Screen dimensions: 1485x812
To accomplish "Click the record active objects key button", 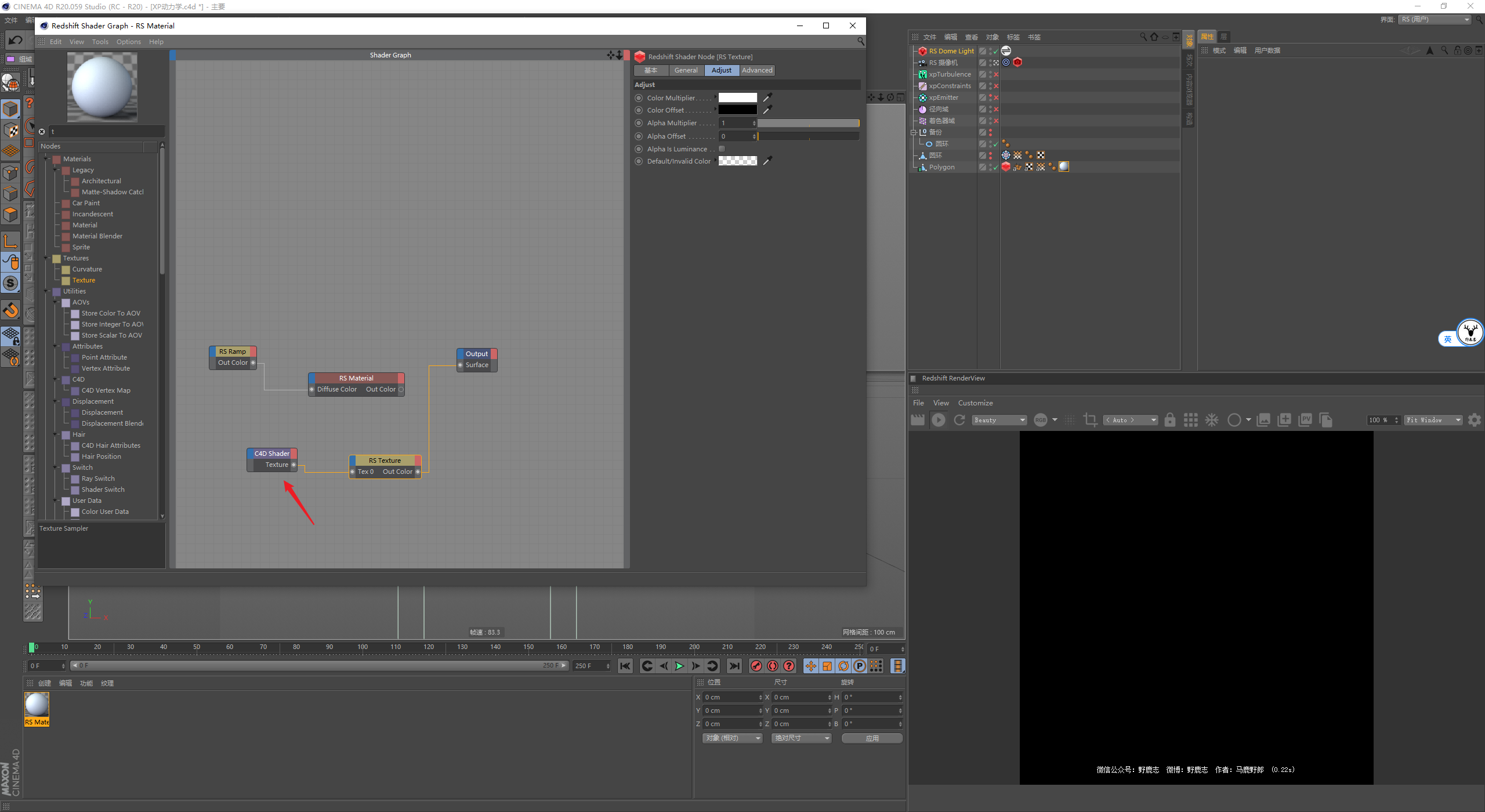I will 756,666.
